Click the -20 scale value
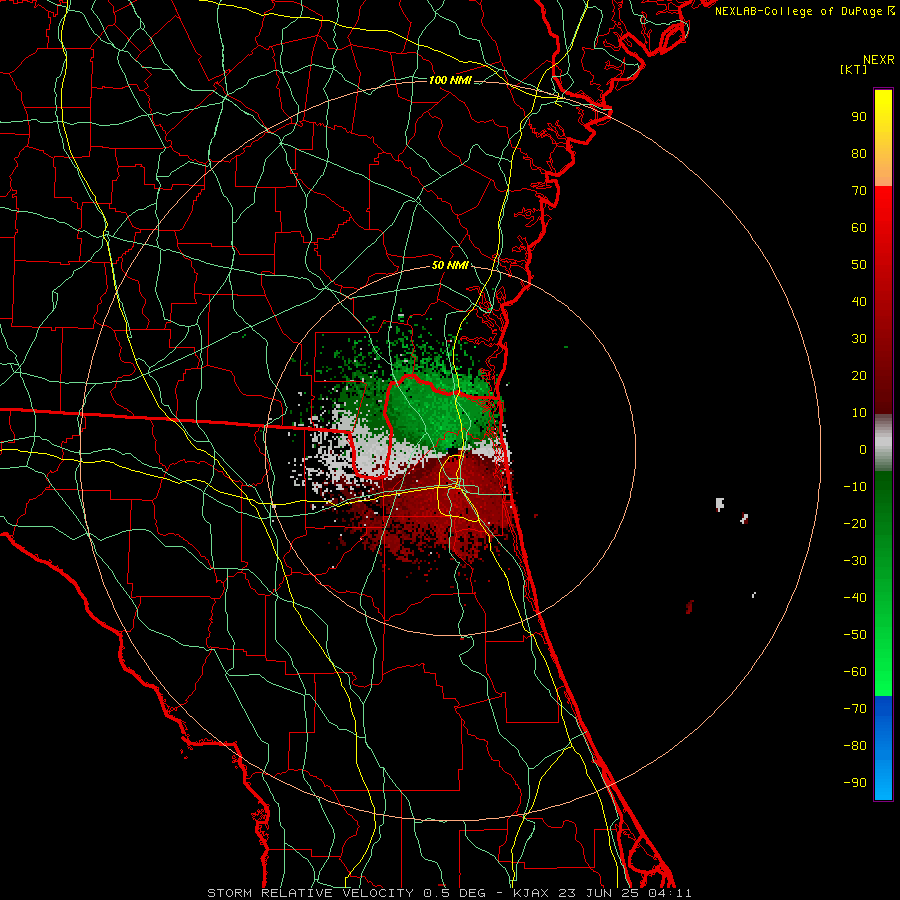The height and width of the screenshot is (900, 900). click(x=855, y=524)
